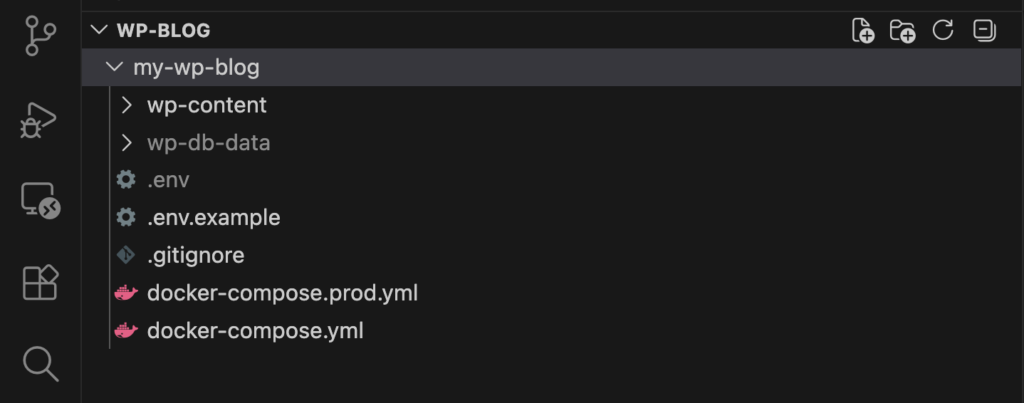Open the Extensions view
The image size is (1024, 403).
[x=40, y=283]
